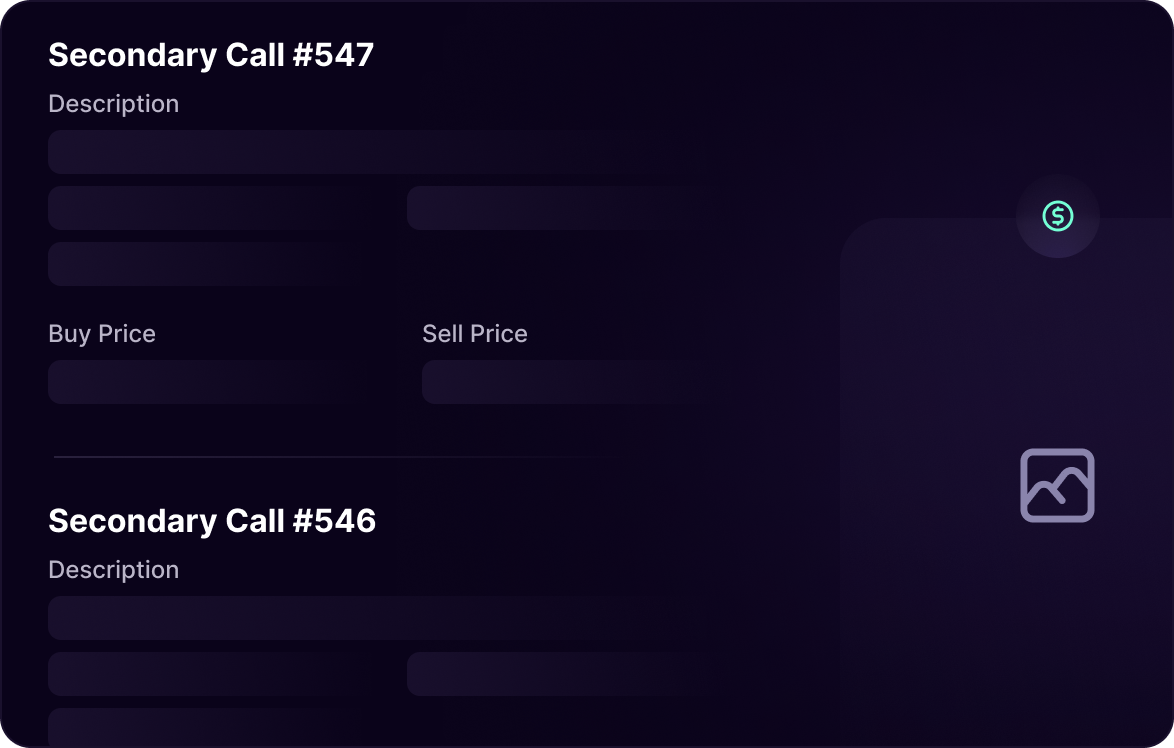Viewport: 1174px width, 748px height.
Task: Click the divider line between the two calls
Action: pyautogui.click(x=330, y=455)
